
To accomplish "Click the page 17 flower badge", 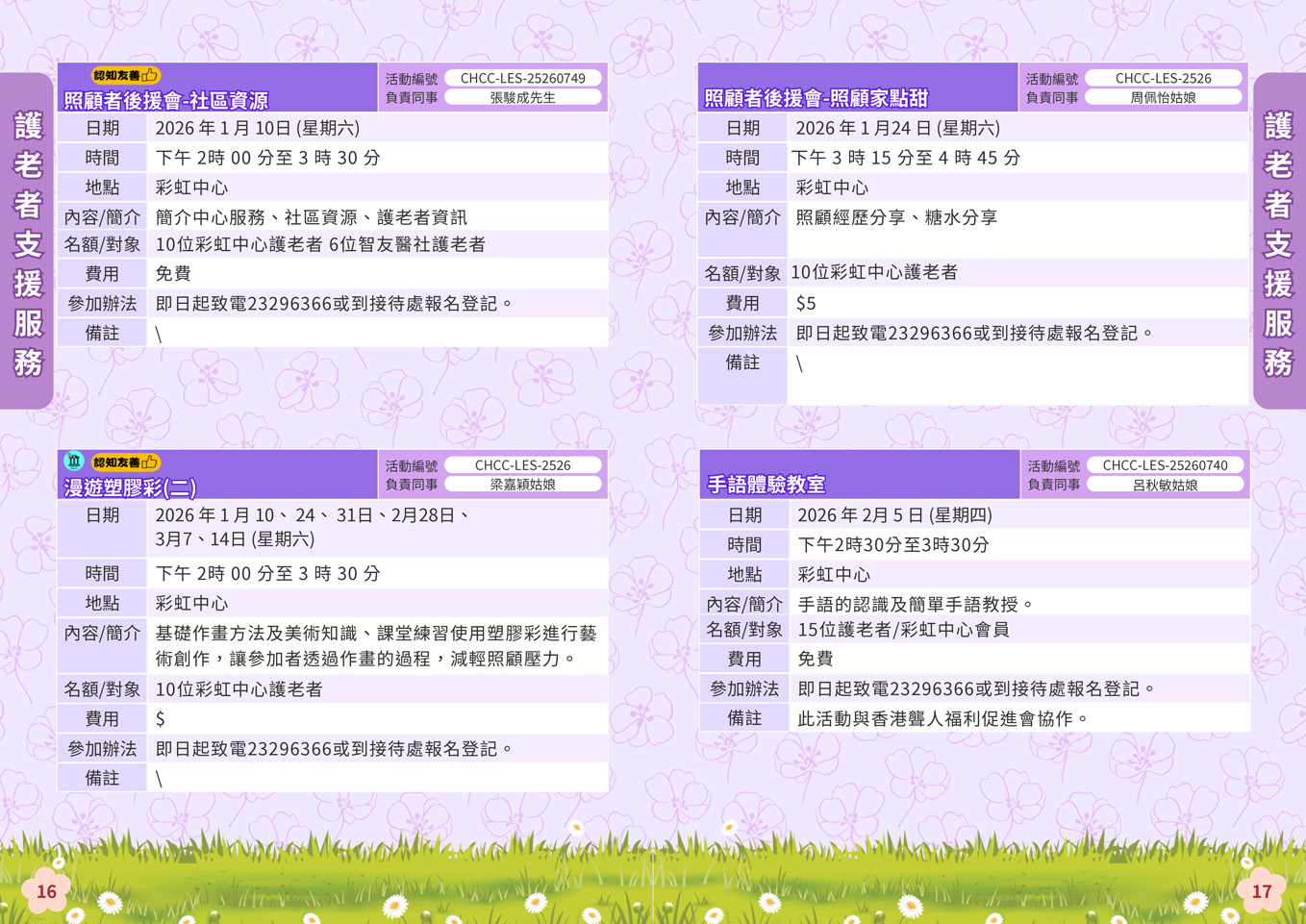I will click(1261, 891).
